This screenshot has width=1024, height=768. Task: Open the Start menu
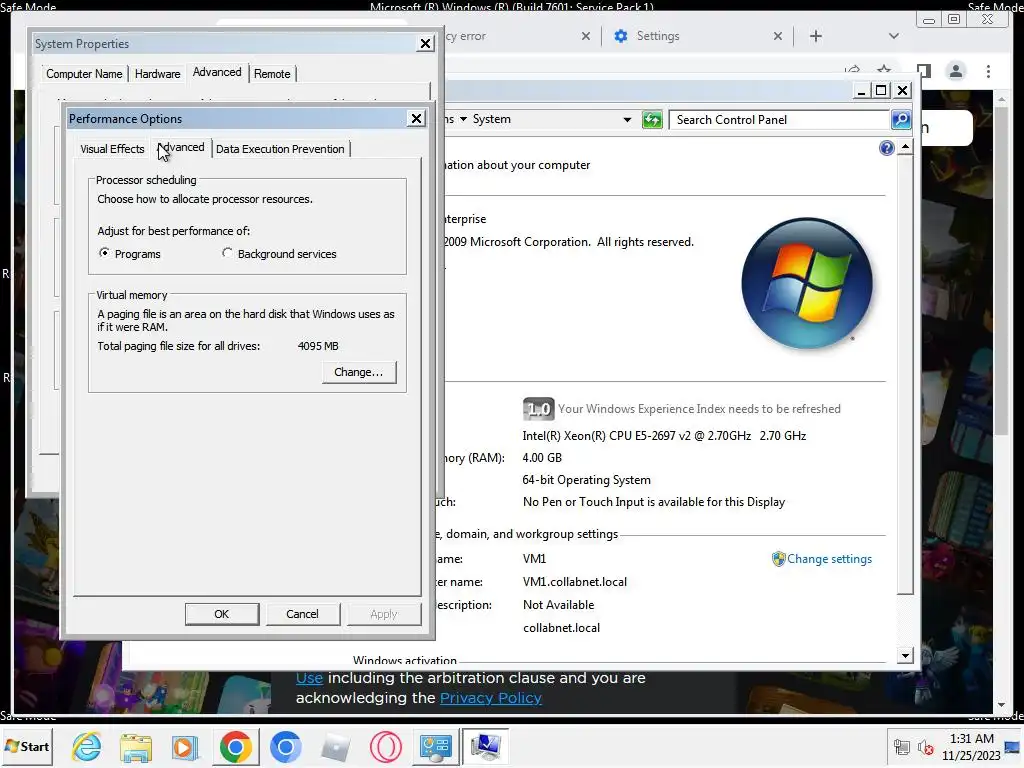click(x=27, y=746)
